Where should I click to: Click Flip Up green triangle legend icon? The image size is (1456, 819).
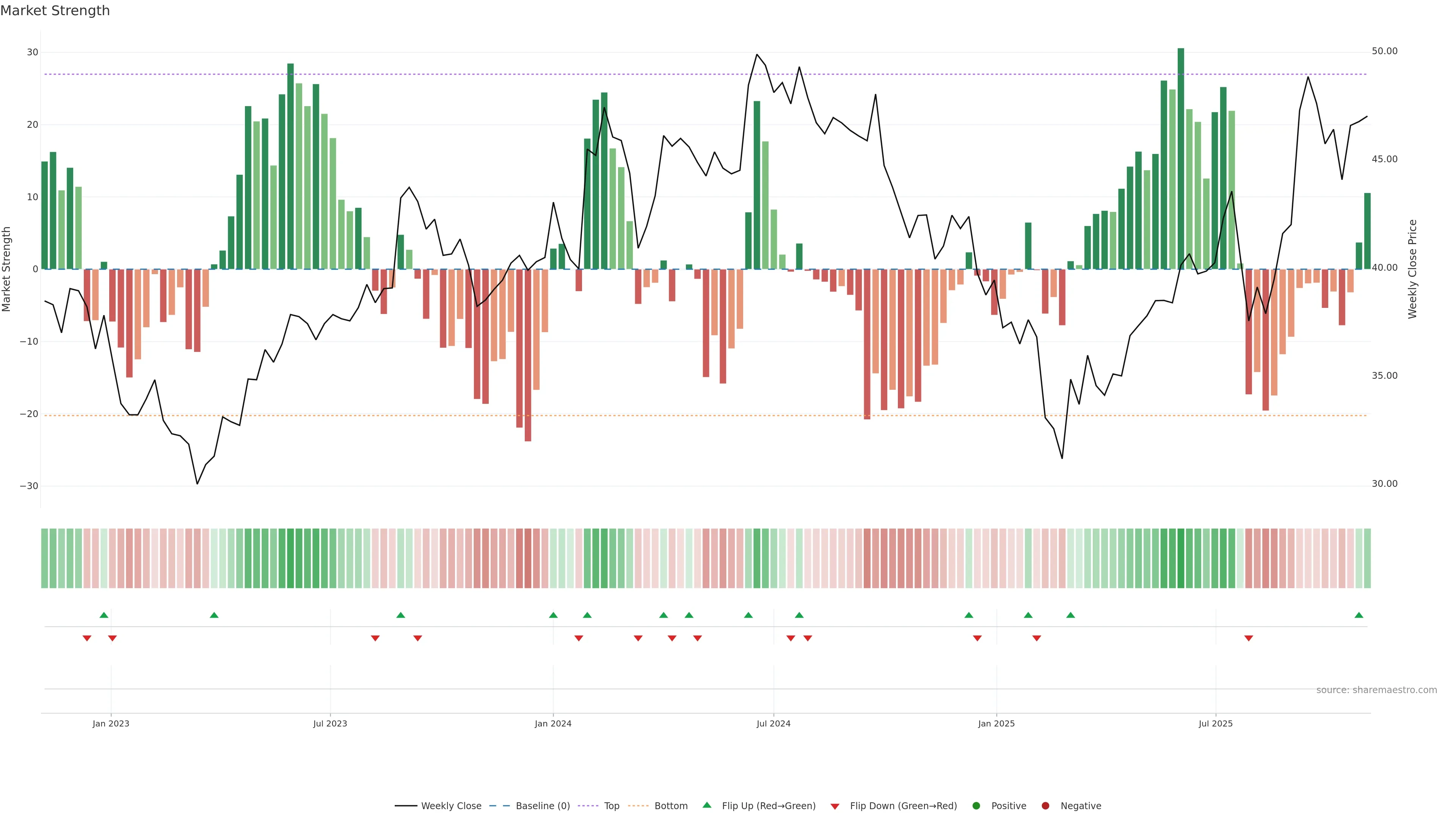706,805
